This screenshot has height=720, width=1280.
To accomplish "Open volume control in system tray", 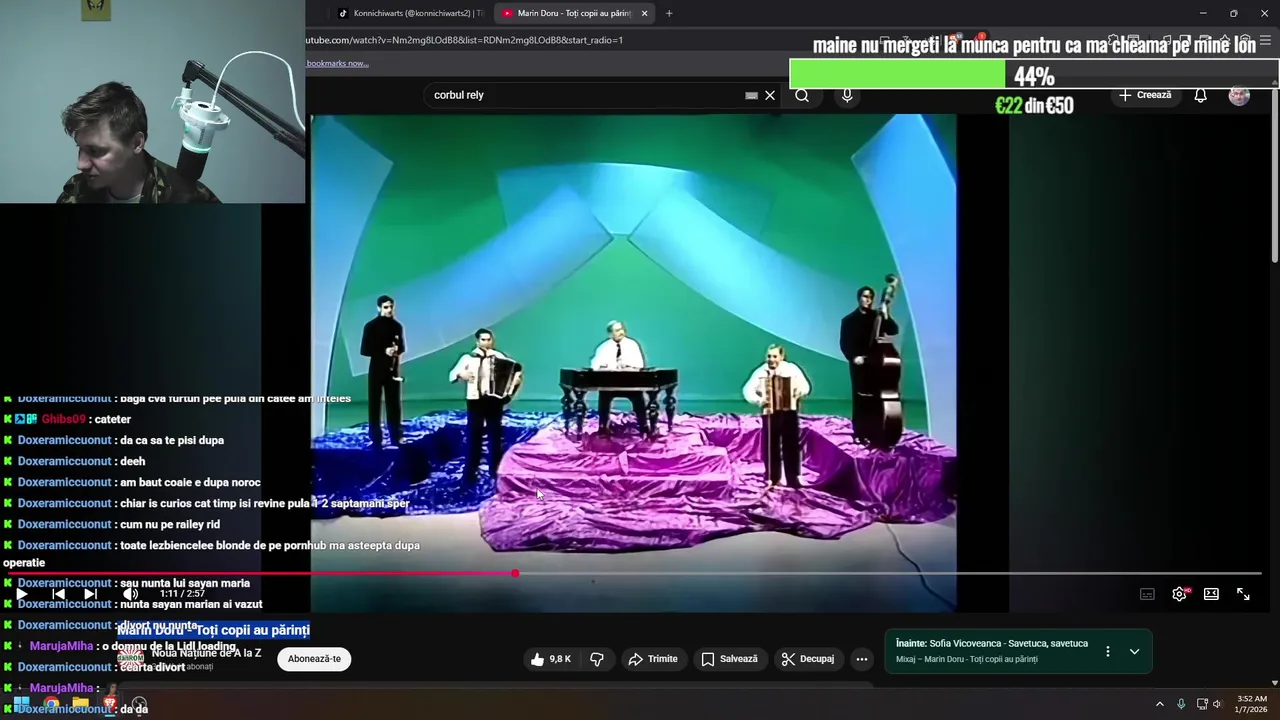I will [1217, 704].
